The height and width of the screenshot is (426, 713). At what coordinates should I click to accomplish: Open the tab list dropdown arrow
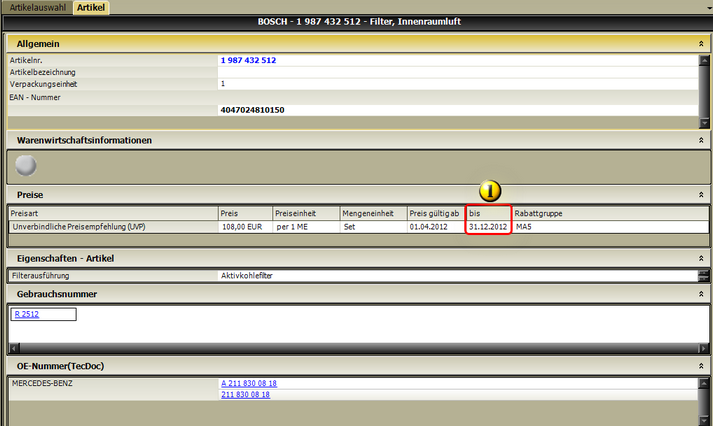point(709,8)
